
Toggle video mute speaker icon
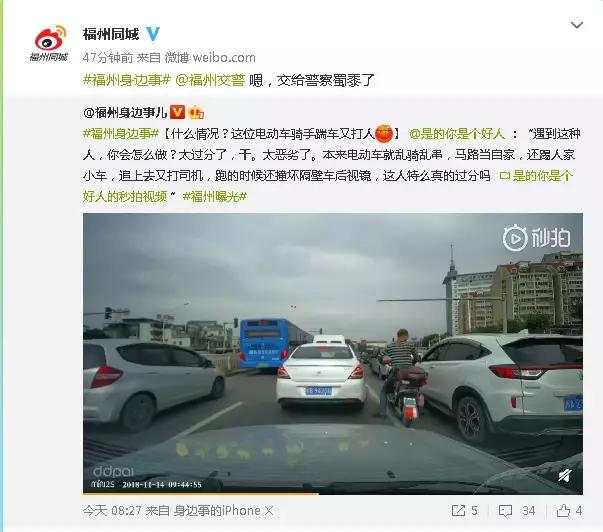[x=565, y=476]
